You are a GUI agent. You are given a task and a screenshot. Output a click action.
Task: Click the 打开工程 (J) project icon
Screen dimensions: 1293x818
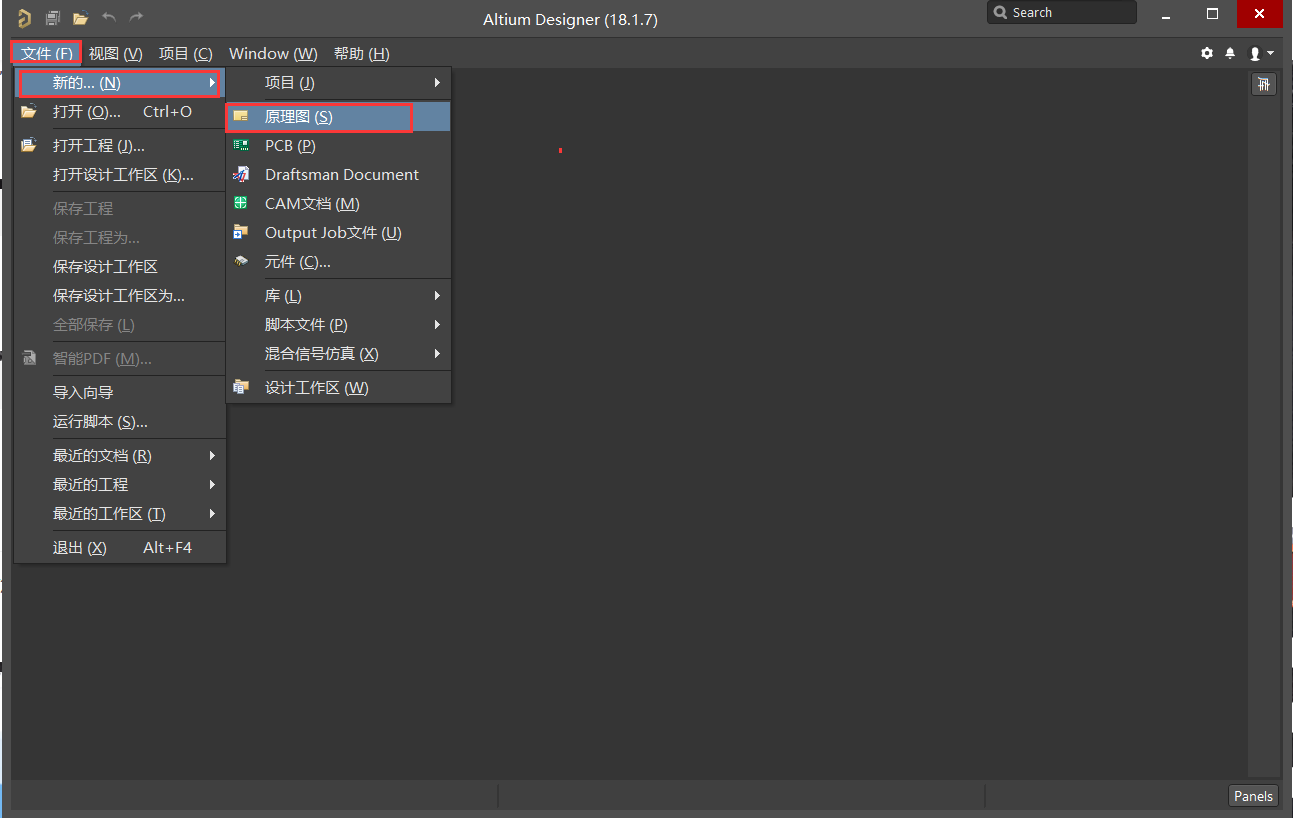(x=29, y=146)
